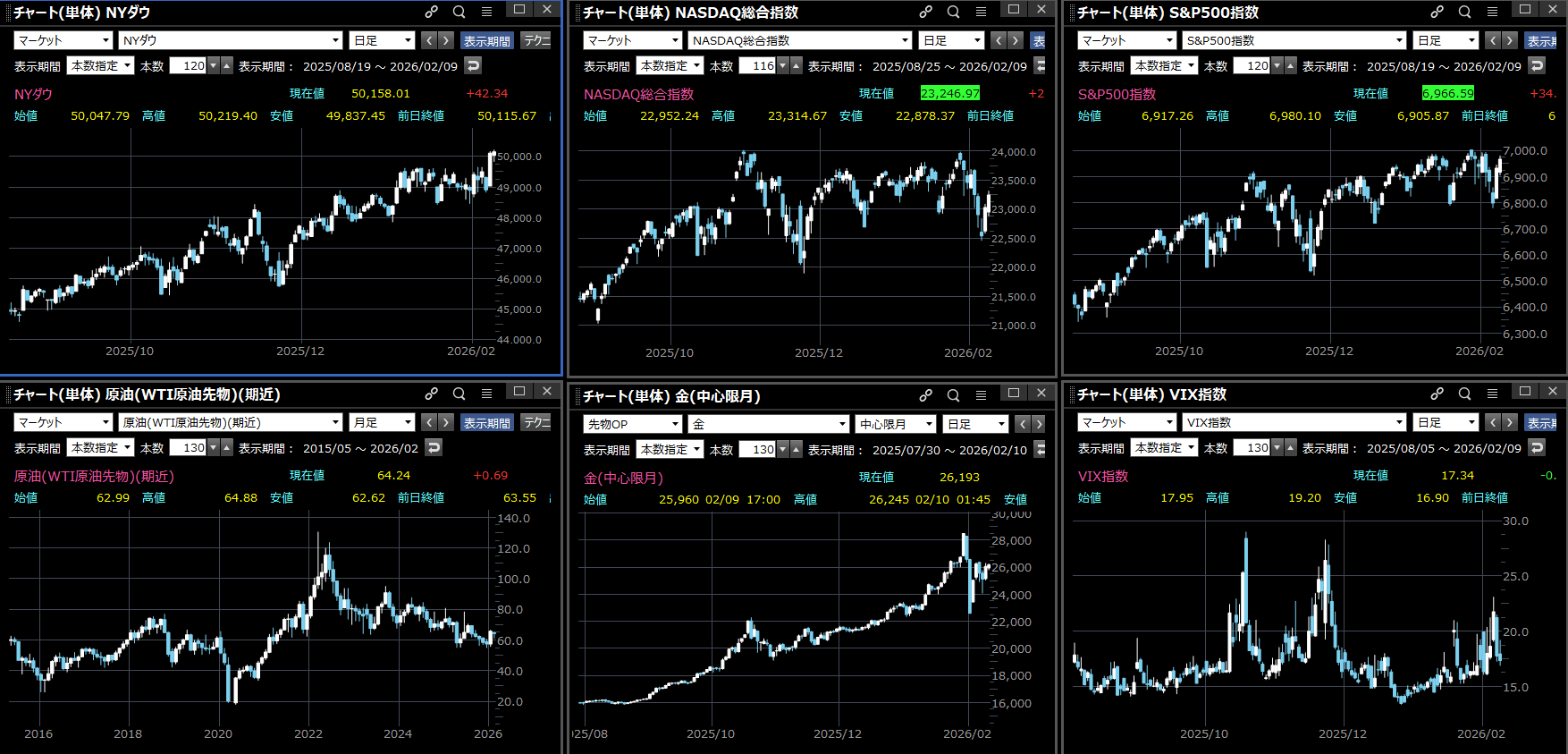Click the 本数 input field in S&P500指数 panel

(1252, 65)
